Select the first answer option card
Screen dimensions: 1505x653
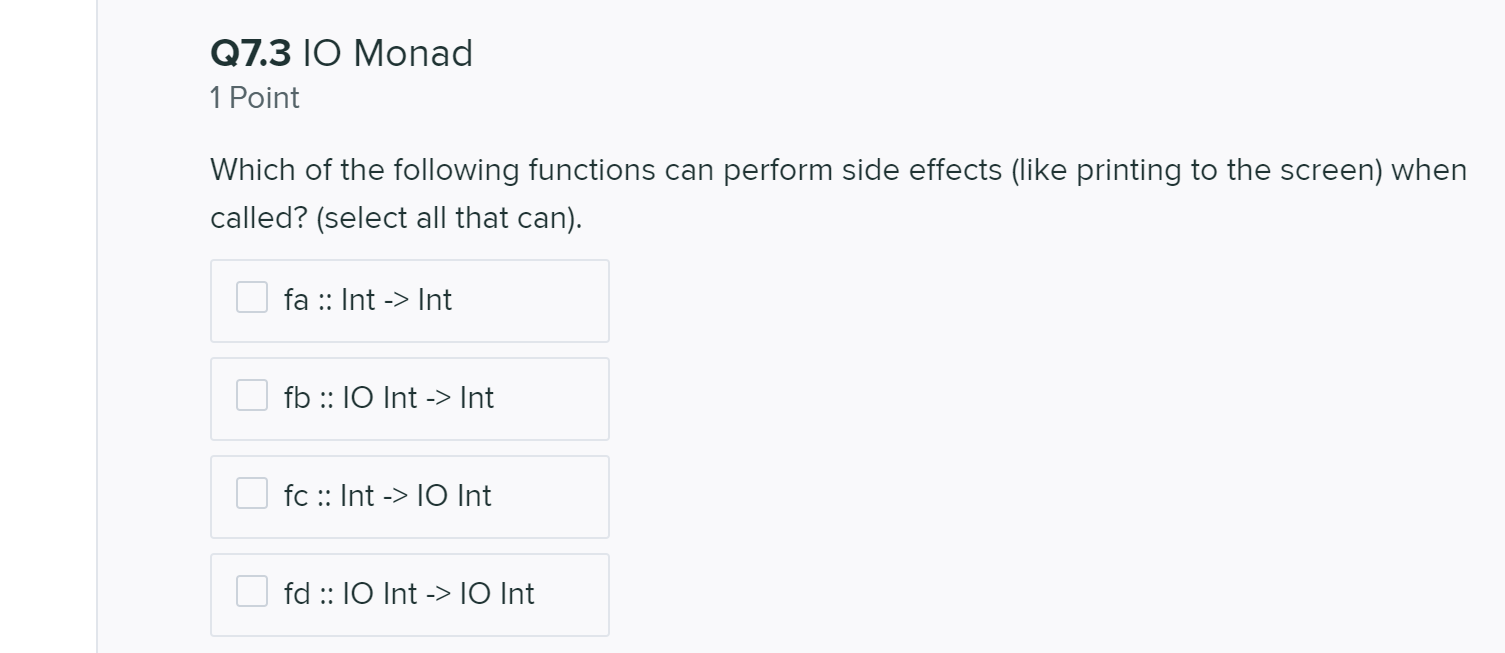(x=410, y=300)
